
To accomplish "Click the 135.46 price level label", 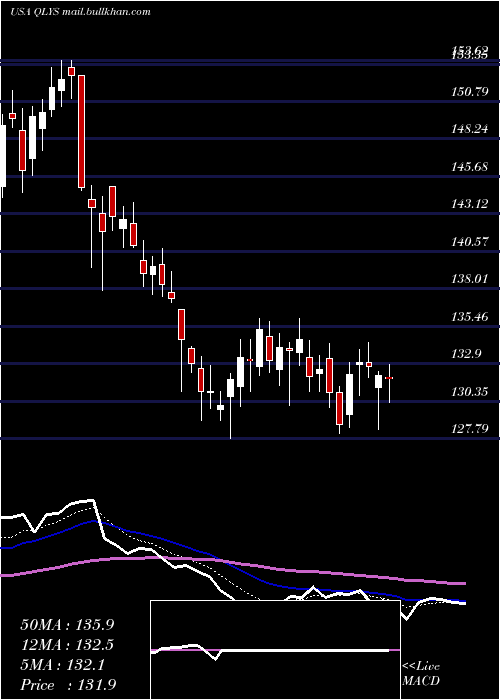I will [x=470, y=317].
